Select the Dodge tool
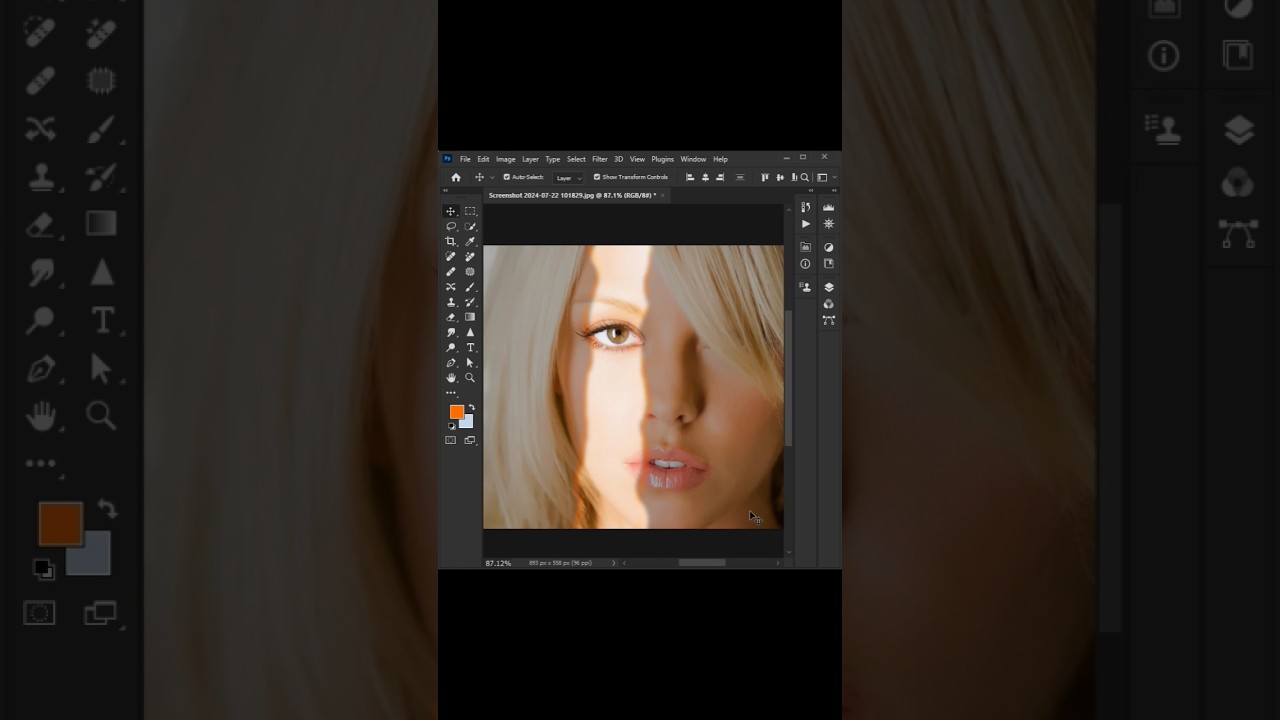 click(x=451, y=347)
